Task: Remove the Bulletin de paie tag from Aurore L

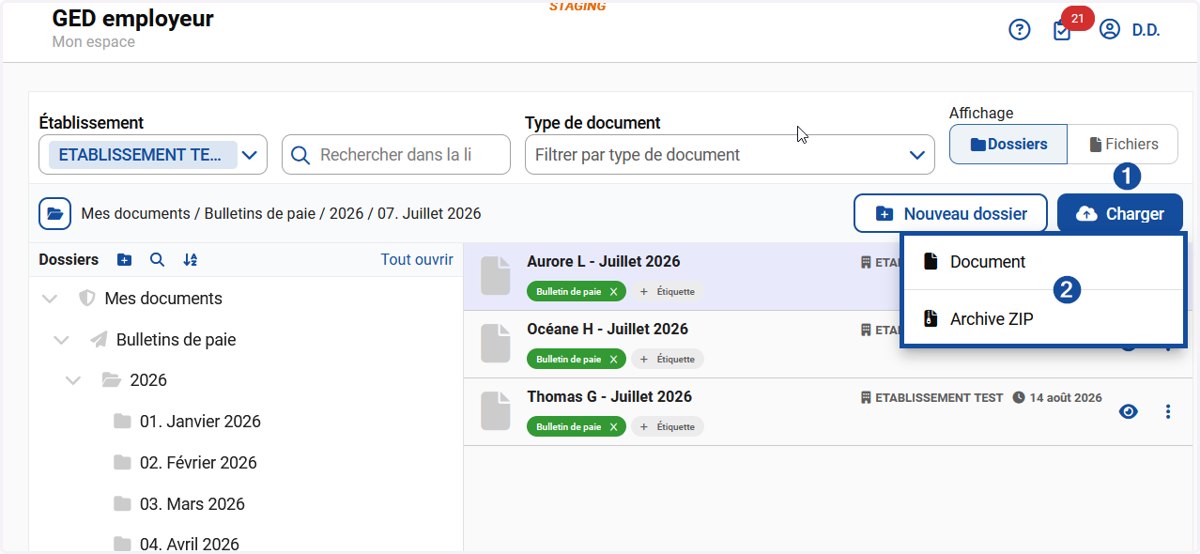Action: [x=613, y=292]
